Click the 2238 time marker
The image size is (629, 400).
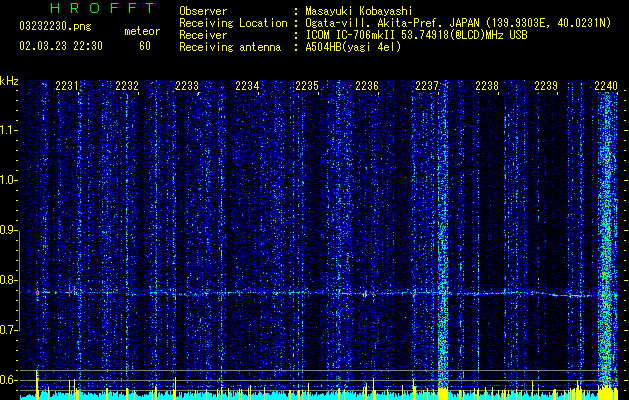click(487, 86)
